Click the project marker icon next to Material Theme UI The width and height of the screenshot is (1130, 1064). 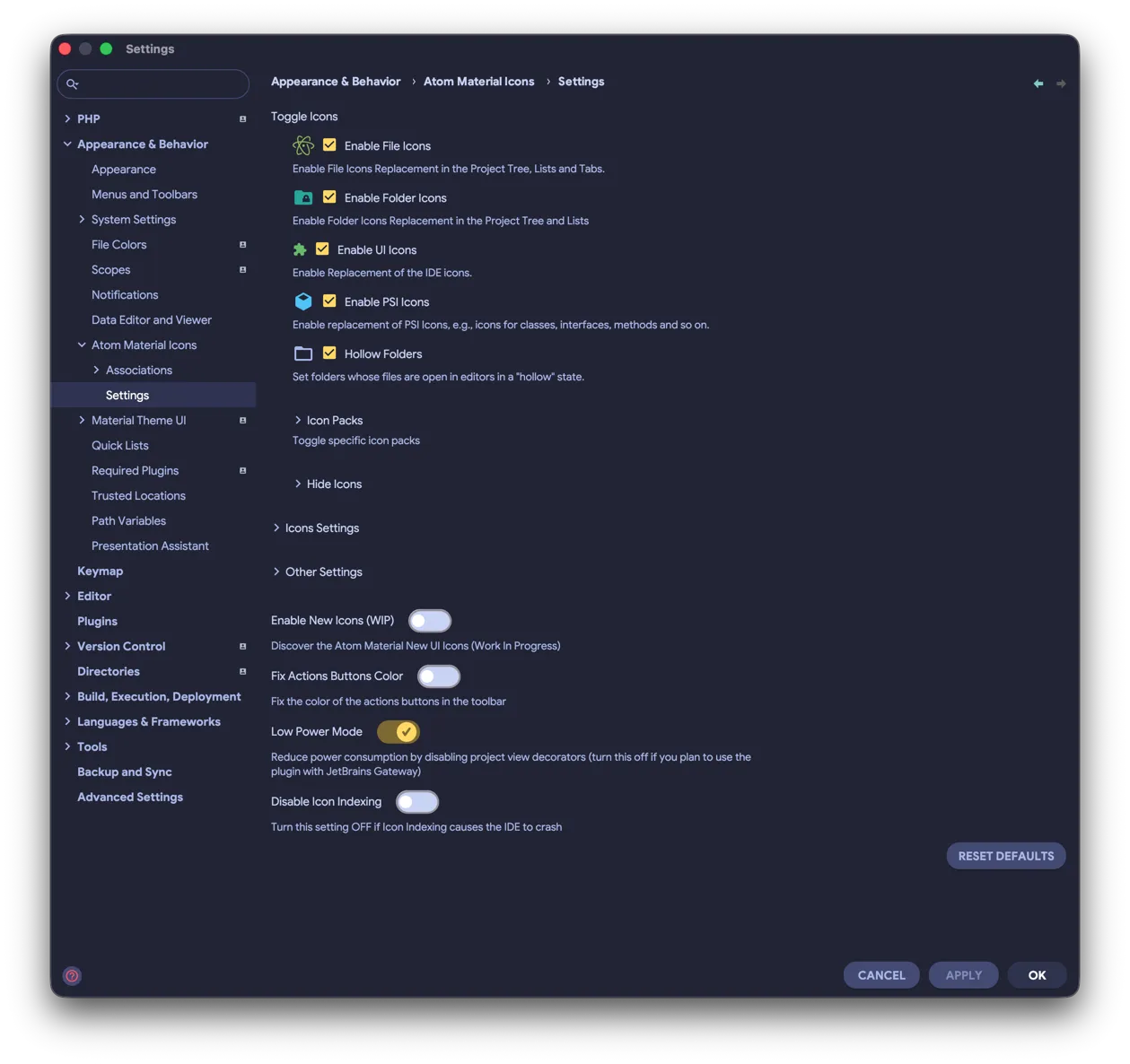point(242,420)
